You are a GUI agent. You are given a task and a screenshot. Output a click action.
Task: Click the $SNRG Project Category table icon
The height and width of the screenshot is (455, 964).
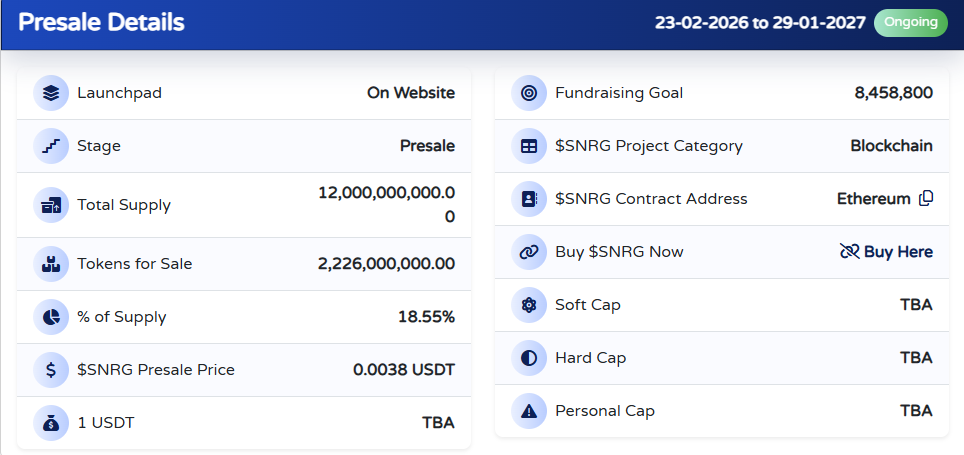529,146
